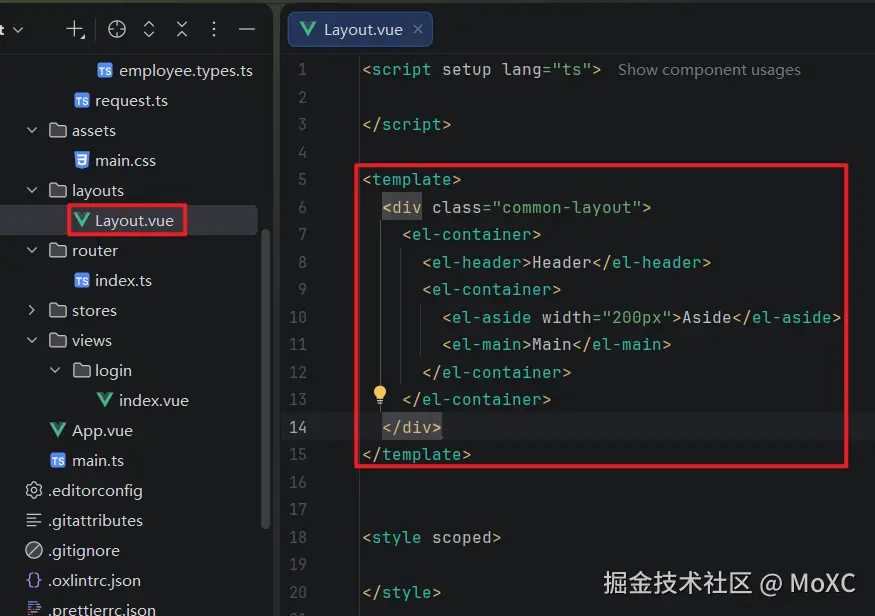This screenshot has height=616, width=875.
Task: Click the closing div tag on line 14
Action: tap(411, 427)
